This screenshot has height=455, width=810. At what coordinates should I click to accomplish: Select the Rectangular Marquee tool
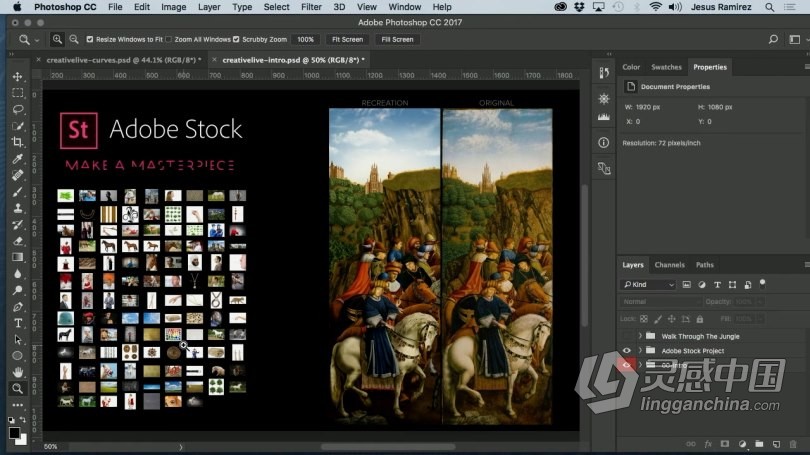18,93
